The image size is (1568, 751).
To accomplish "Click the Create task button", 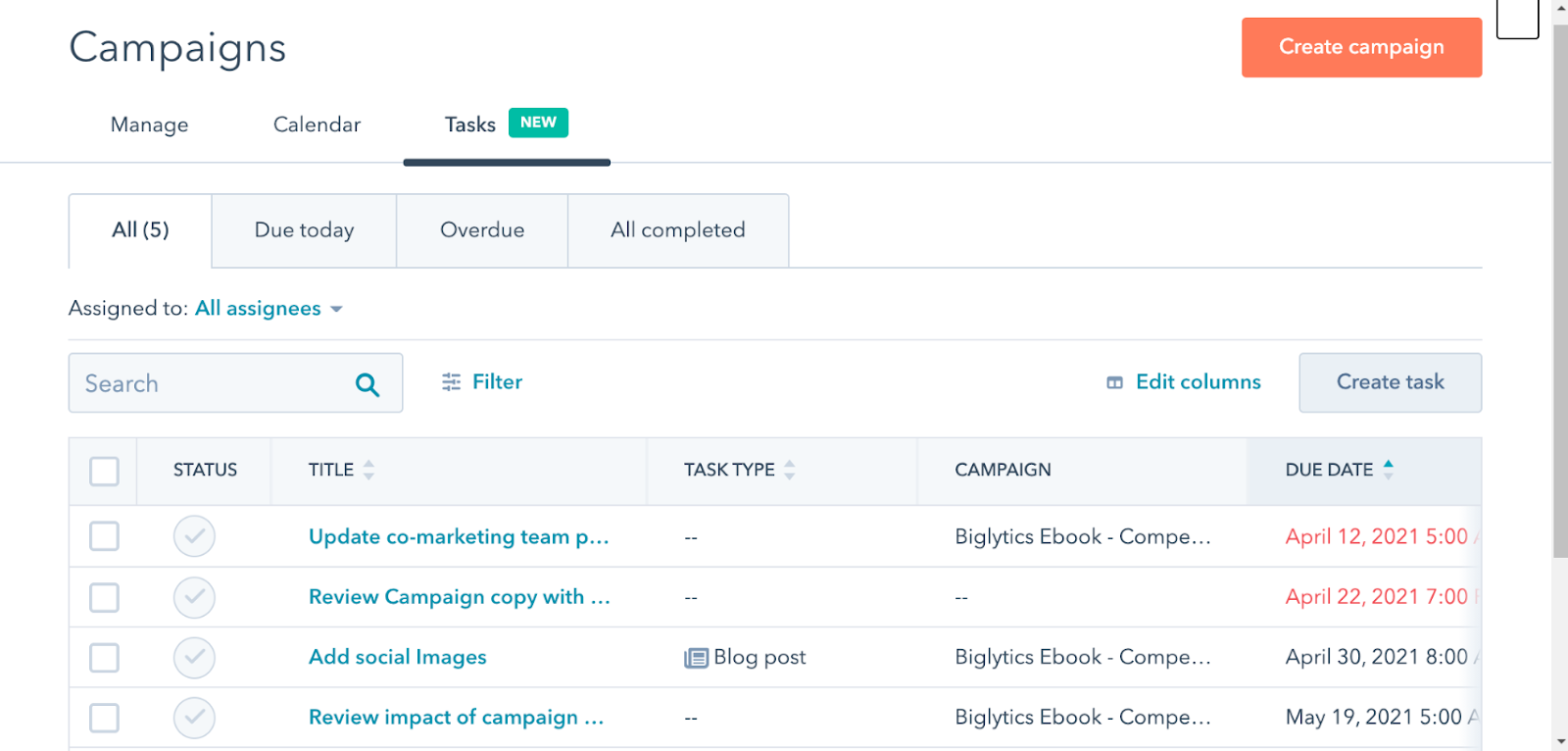I will point(1390,382).
